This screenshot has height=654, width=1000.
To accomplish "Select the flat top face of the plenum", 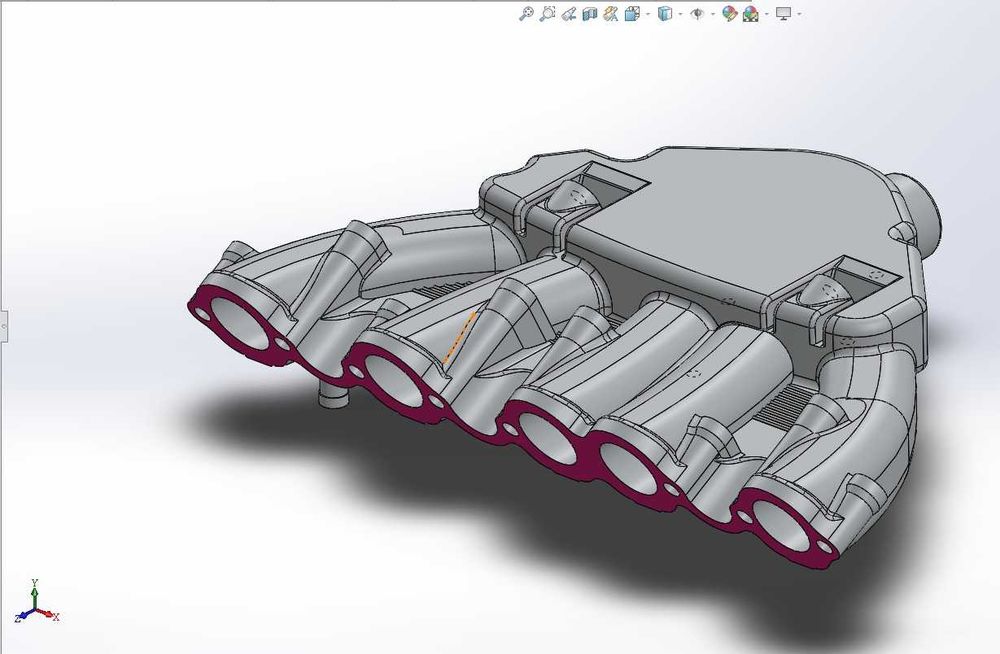I will pos(733,217).
